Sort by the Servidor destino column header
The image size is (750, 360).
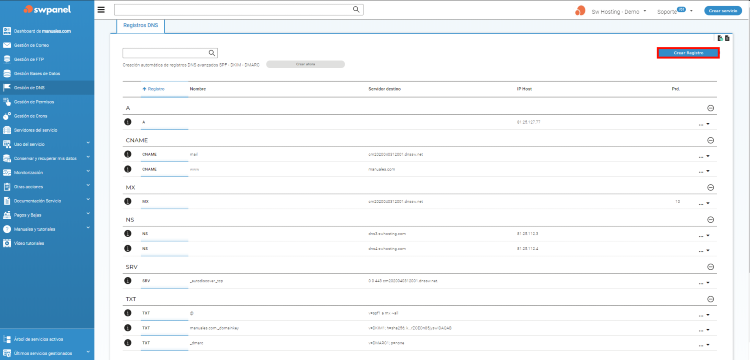(385, 89)
